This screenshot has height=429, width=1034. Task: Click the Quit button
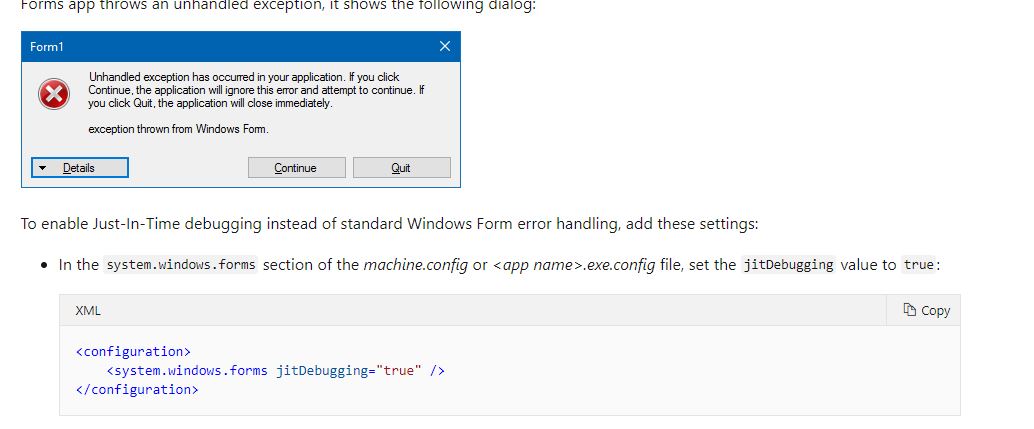pyautogui.click(x=402, y=167)
